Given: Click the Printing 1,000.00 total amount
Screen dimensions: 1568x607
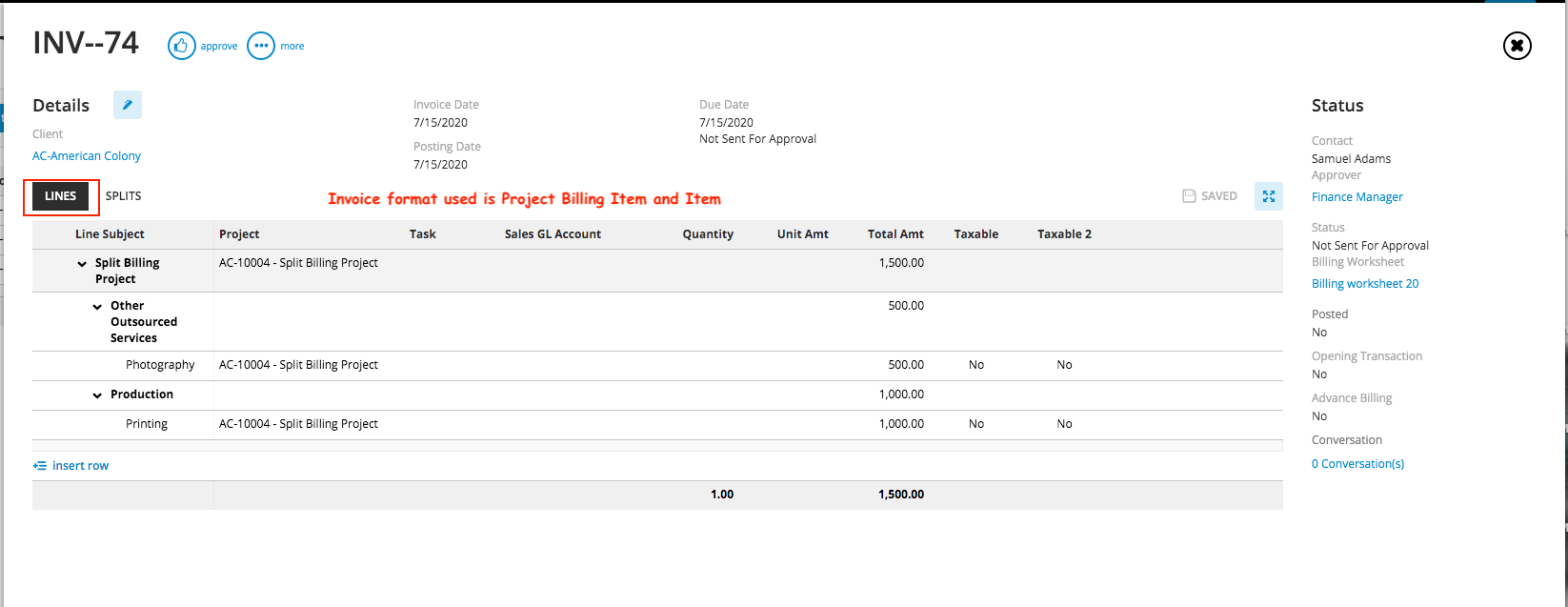Looking at the screenshot, I should coord(901,424).
